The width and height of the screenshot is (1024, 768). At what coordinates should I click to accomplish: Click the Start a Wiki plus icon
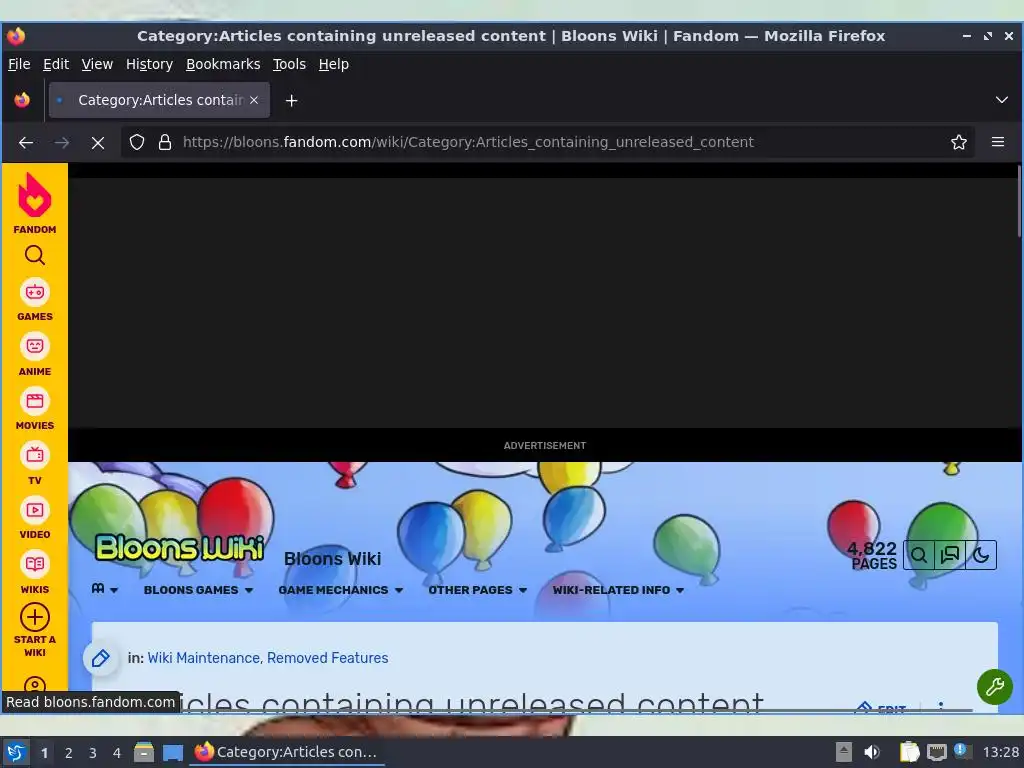35,617
